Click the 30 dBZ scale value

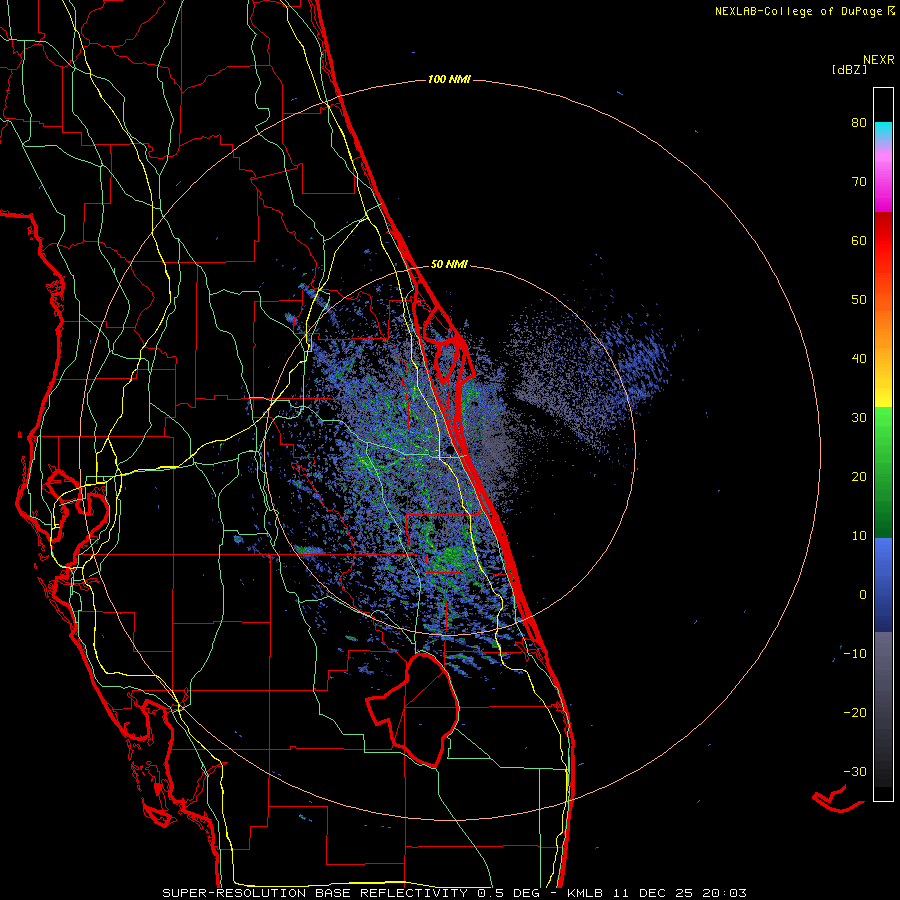coord(859,418)
